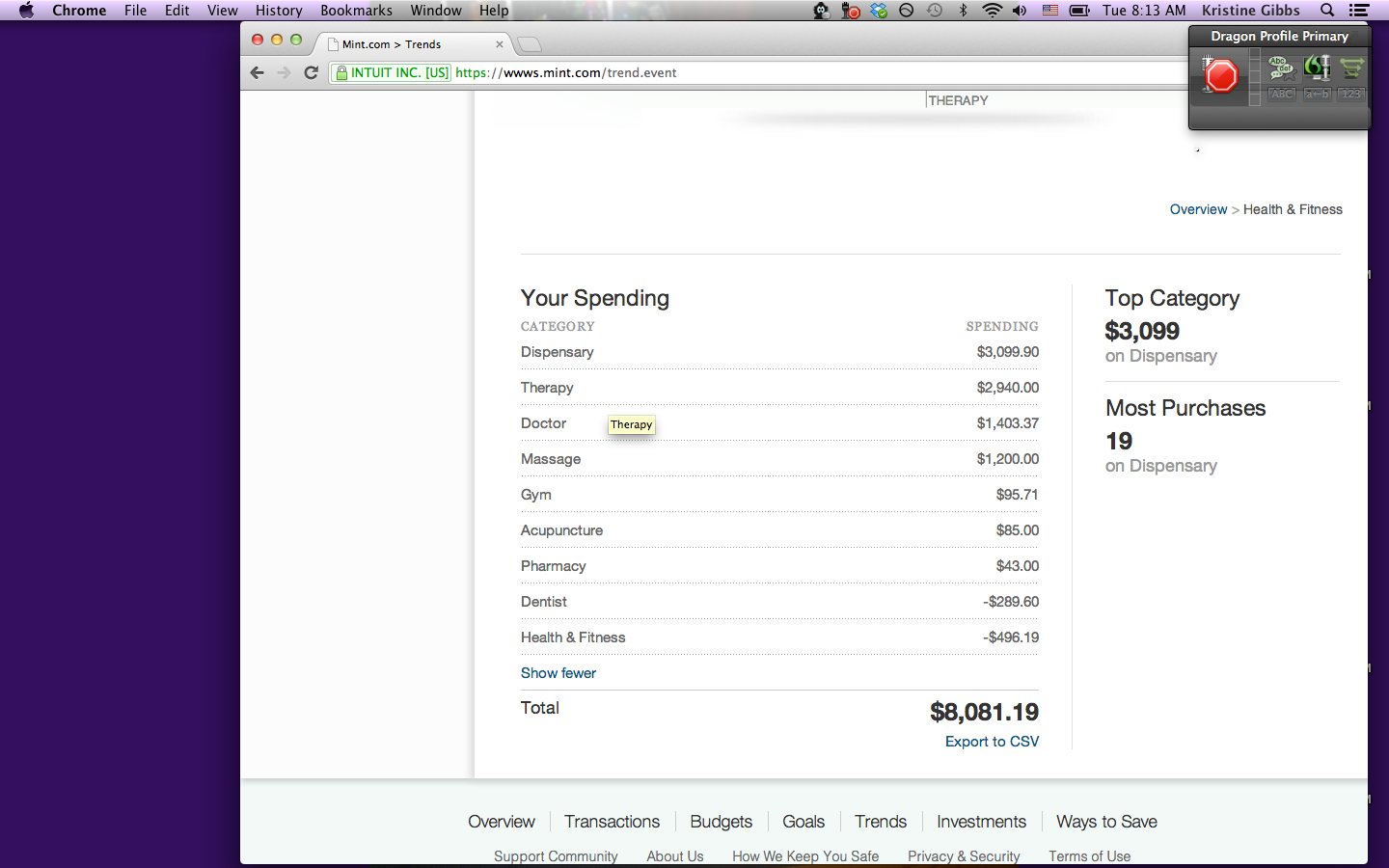Toggle Dragon 123 numbers mode
Image resolution: width=1389 pixels, height=868 pixels.
(x=1351, y=94)
